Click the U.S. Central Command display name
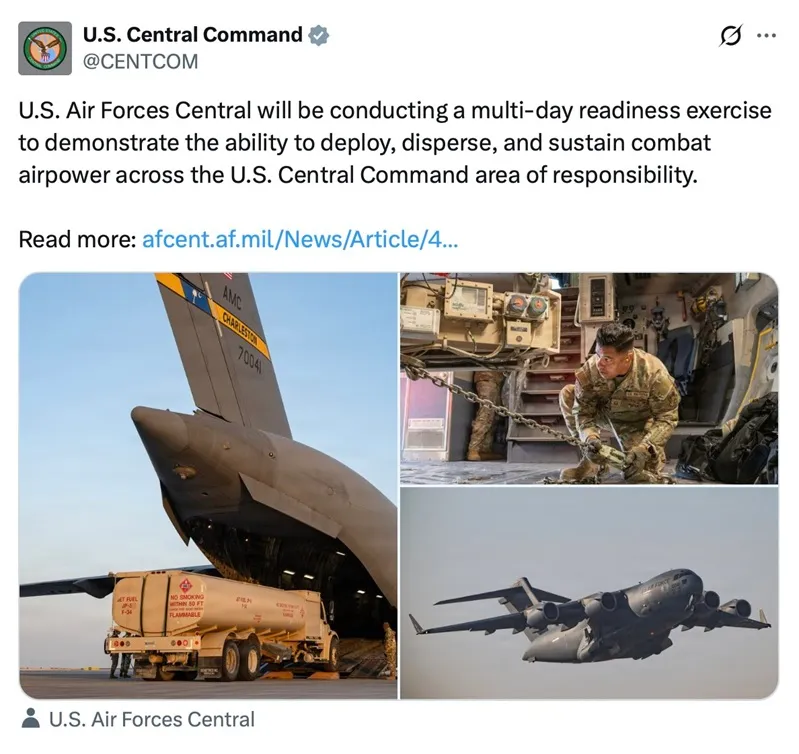Screen dimensions: 799x754 pyautogui.click(x=193, y=35)
